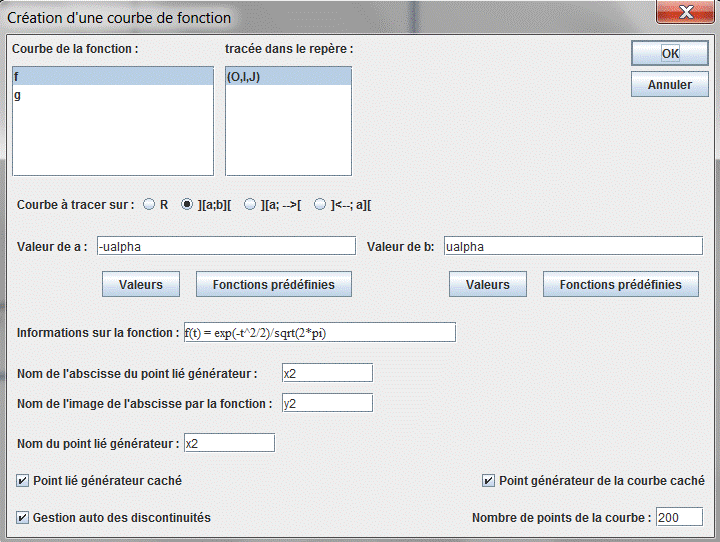This screenshot has height=542, width=720.
Task: Select function f in the list
Action: (x=113, y=76)
